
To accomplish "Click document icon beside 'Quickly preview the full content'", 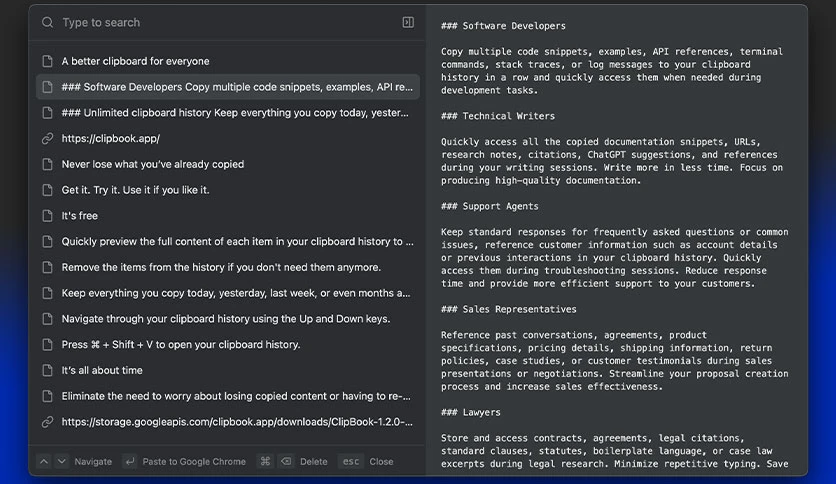I will [47, 241].
